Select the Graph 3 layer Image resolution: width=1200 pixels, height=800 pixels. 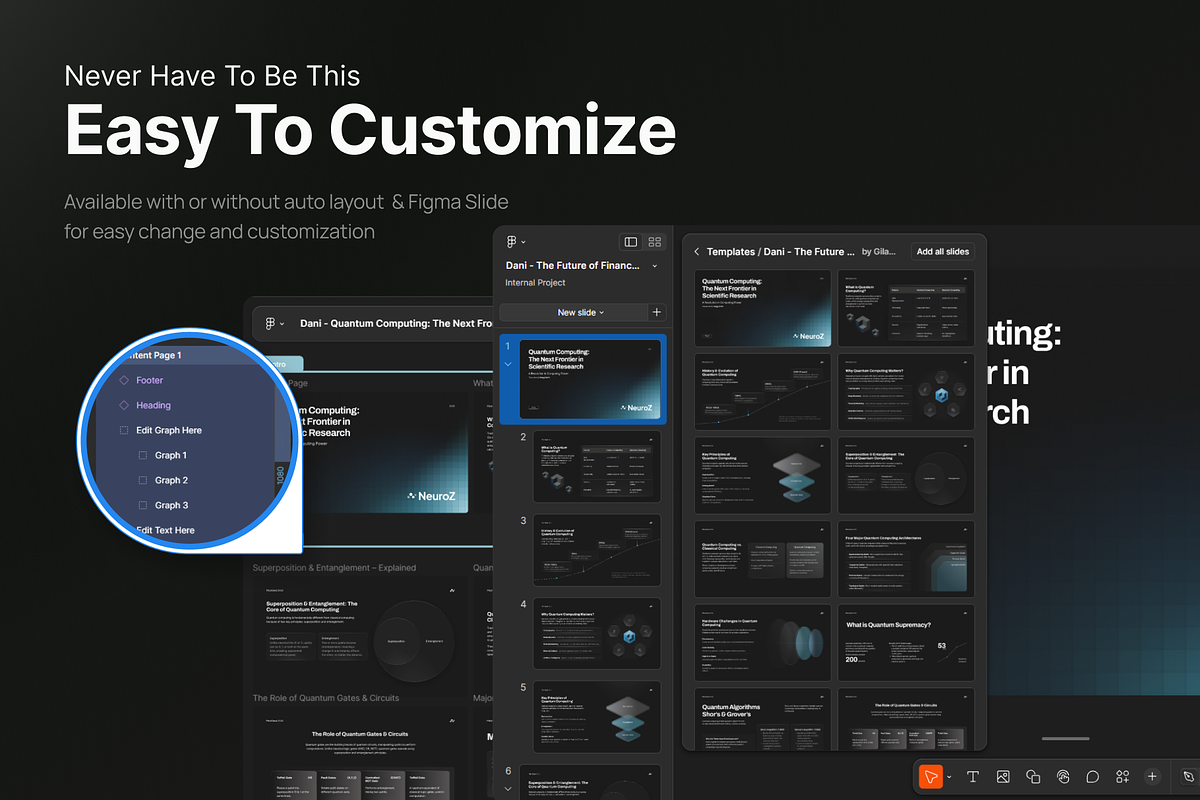(171, 505)
